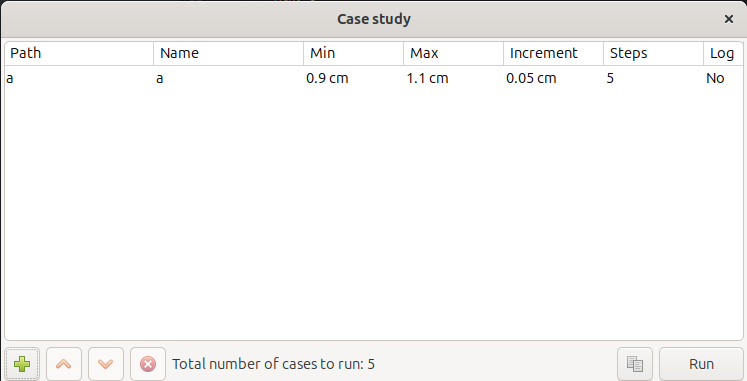747x381 pixels.
Task: Select Steps value '5' cell
Action: 654,78
